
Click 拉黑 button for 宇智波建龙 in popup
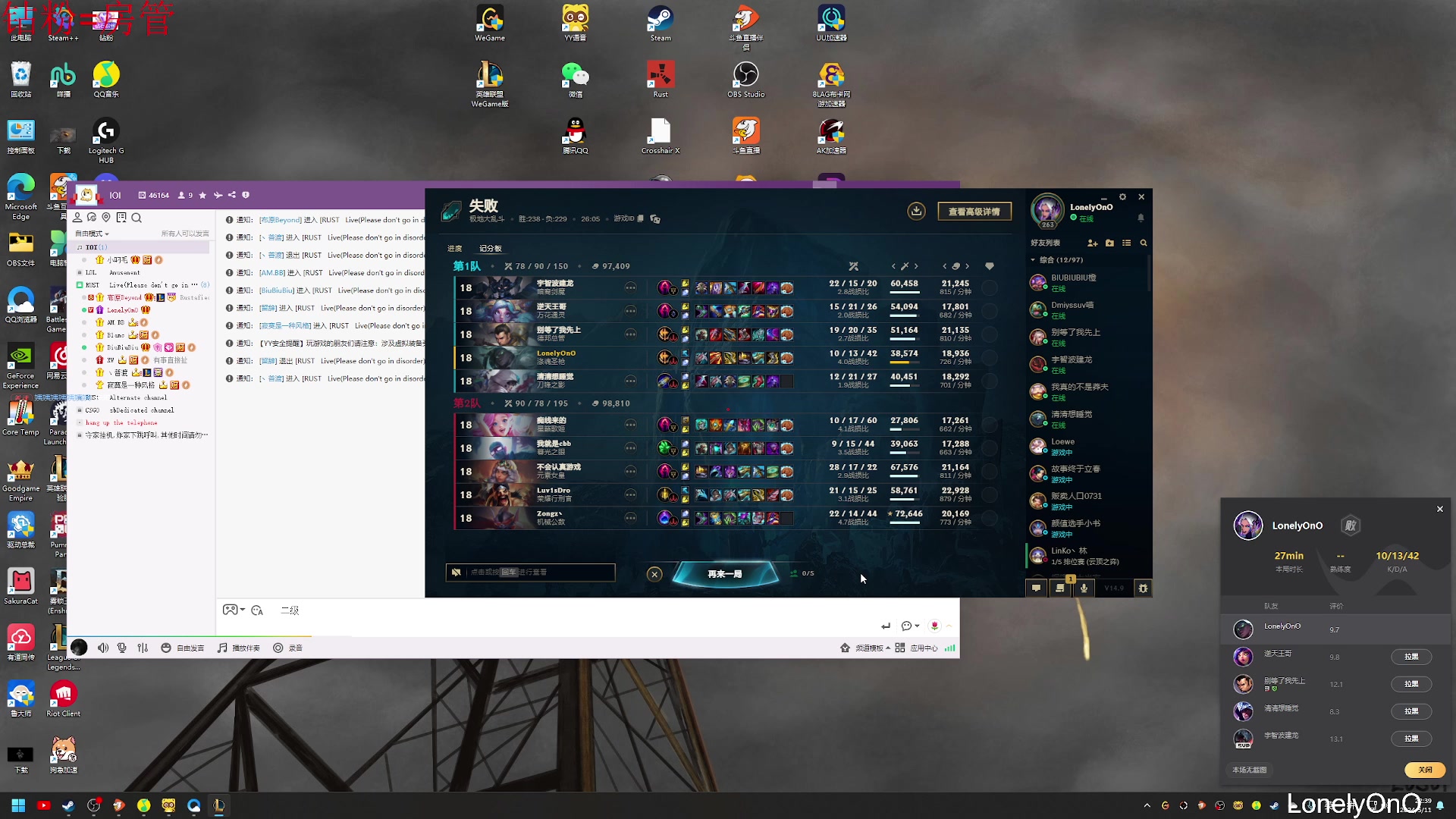1411,739
